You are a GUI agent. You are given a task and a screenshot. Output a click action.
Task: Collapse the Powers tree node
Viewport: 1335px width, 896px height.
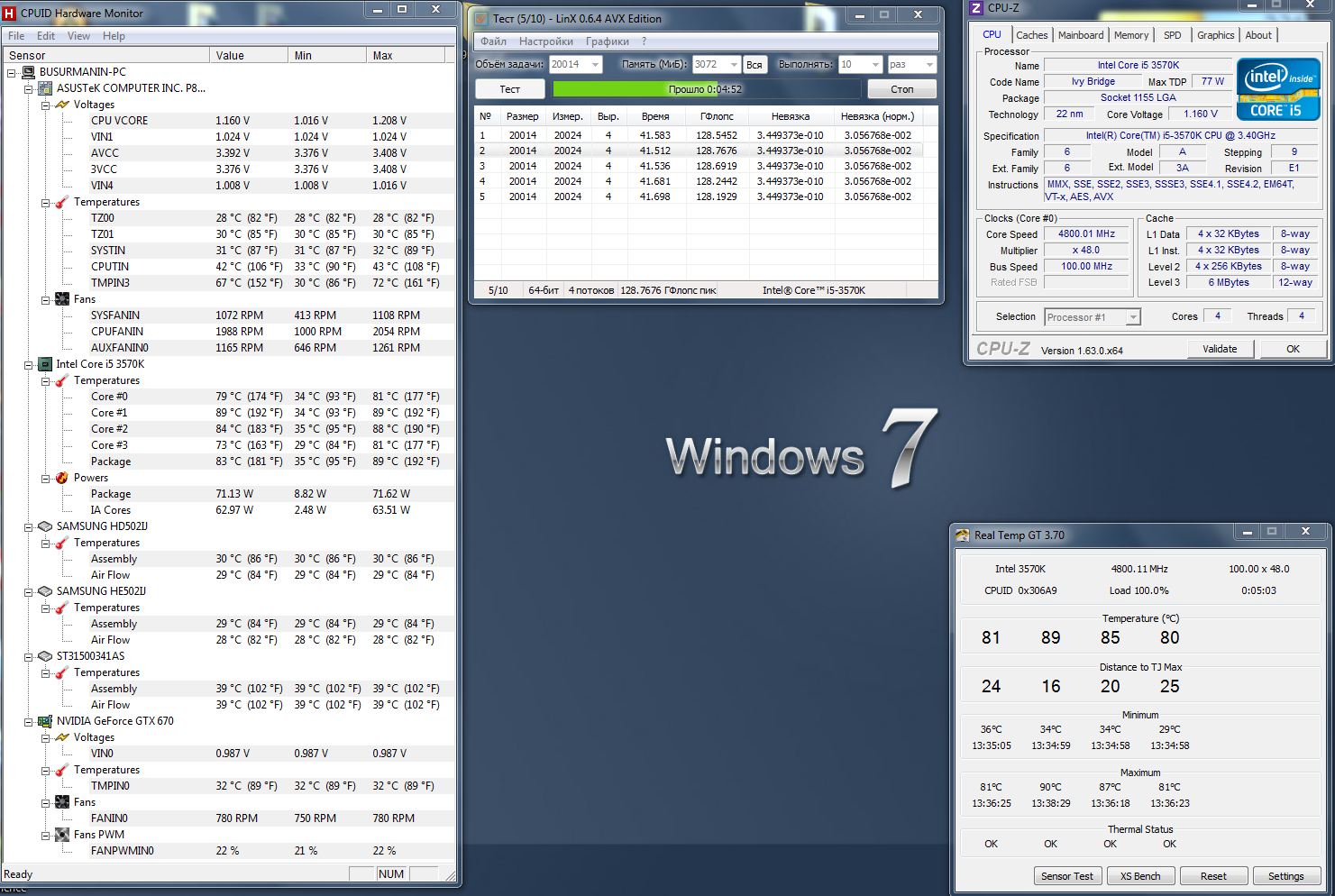[x=46, y=478]
